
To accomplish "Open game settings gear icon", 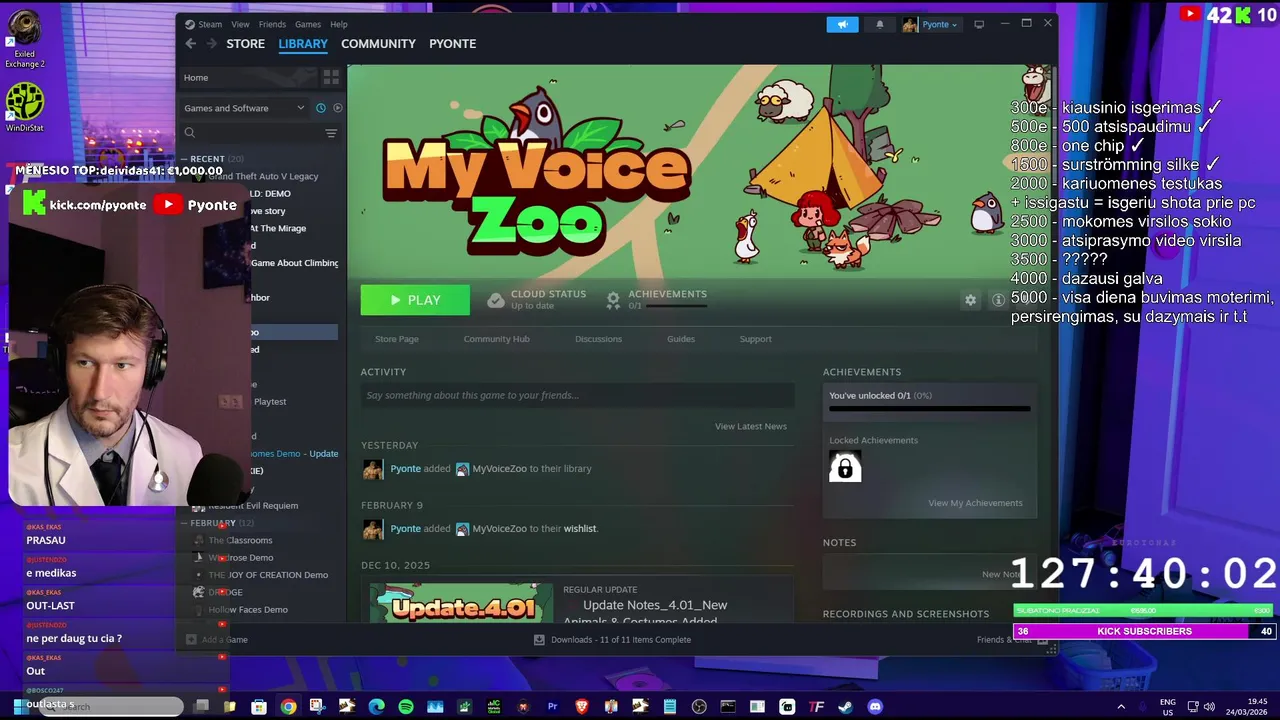I will (970, 300).
